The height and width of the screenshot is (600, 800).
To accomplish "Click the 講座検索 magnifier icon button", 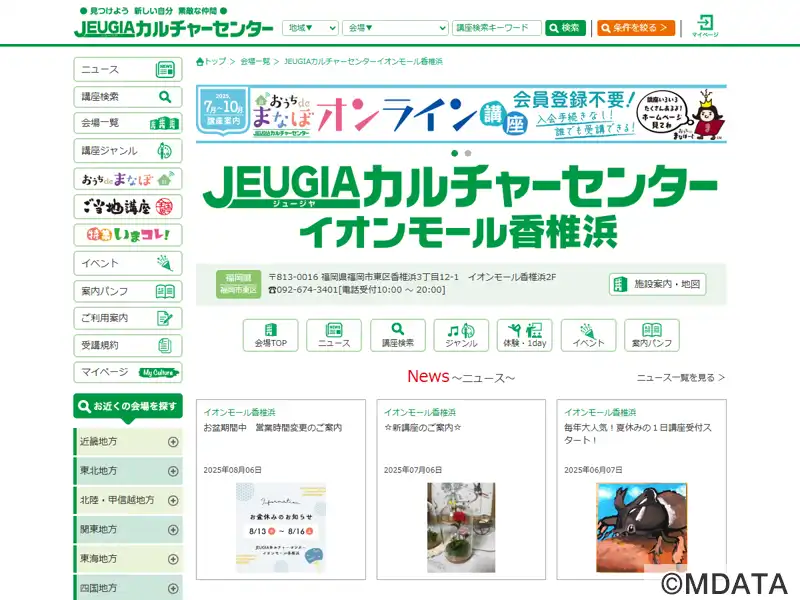I will pyautogui.click(x=398, y=335).
